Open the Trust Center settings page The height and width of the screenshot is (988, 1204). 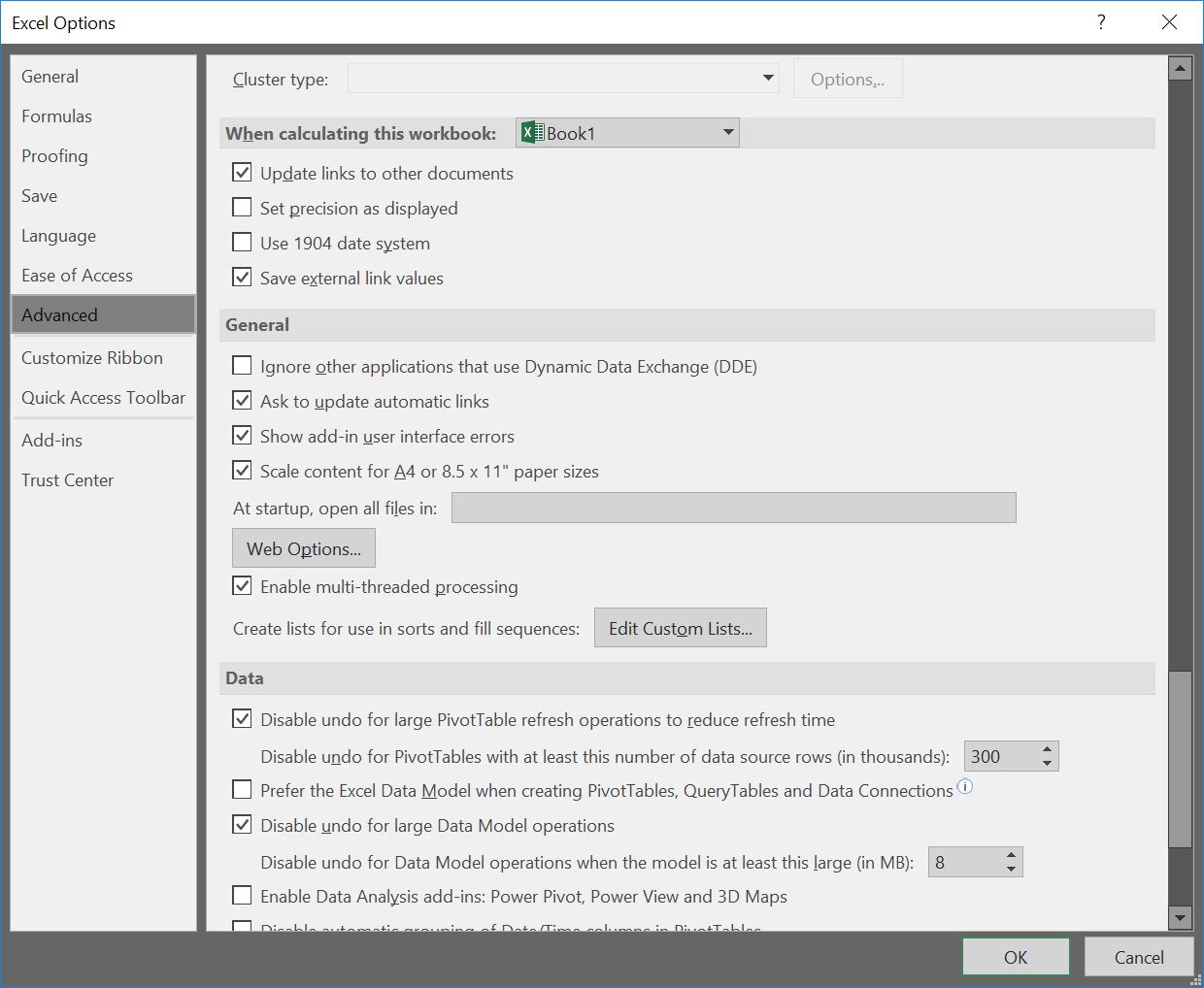point(67,479)
